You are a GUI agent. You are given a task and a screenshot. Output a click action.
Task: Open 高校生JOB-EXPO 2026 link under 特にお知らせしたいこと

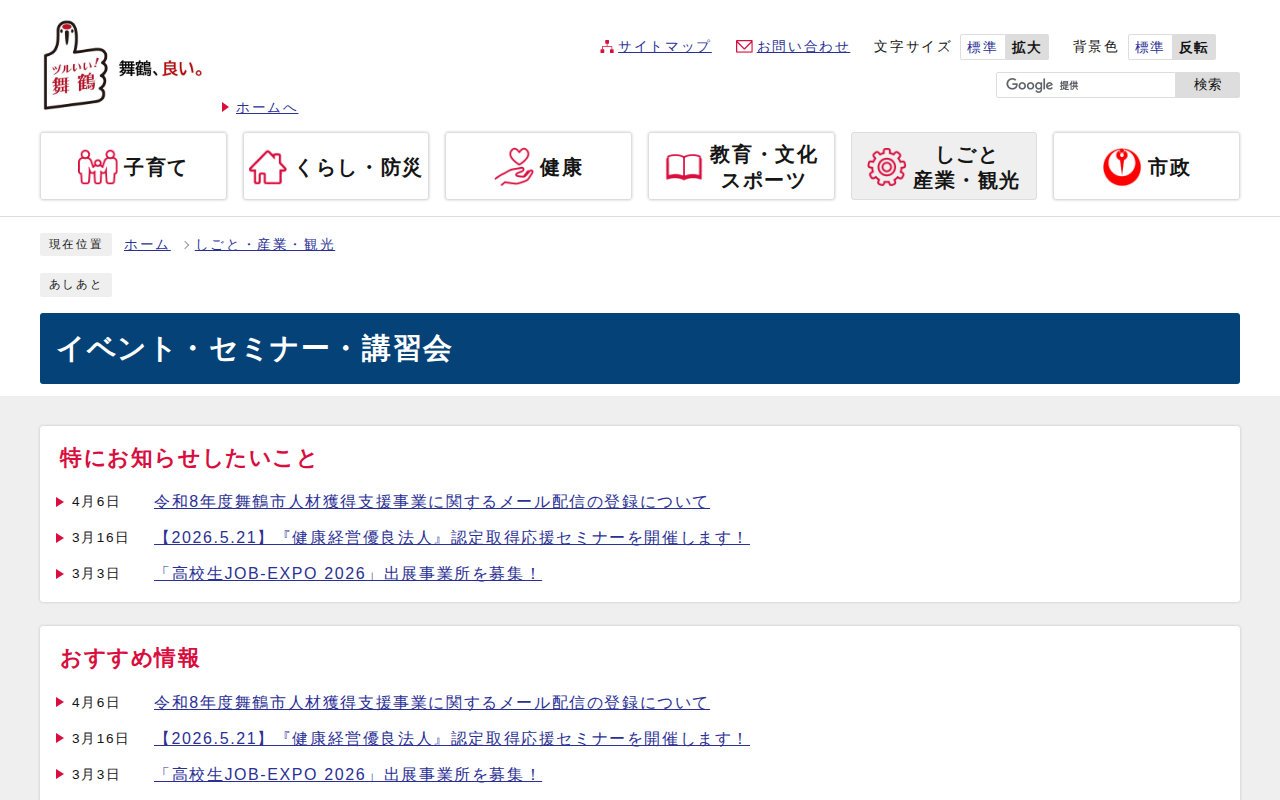point(348,574)
